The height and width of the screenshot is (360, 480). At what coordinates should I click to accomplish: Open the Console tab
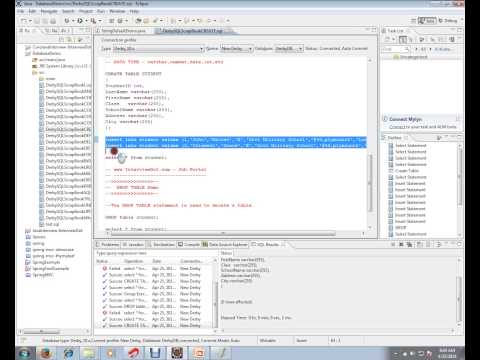(x=189, y=244)
